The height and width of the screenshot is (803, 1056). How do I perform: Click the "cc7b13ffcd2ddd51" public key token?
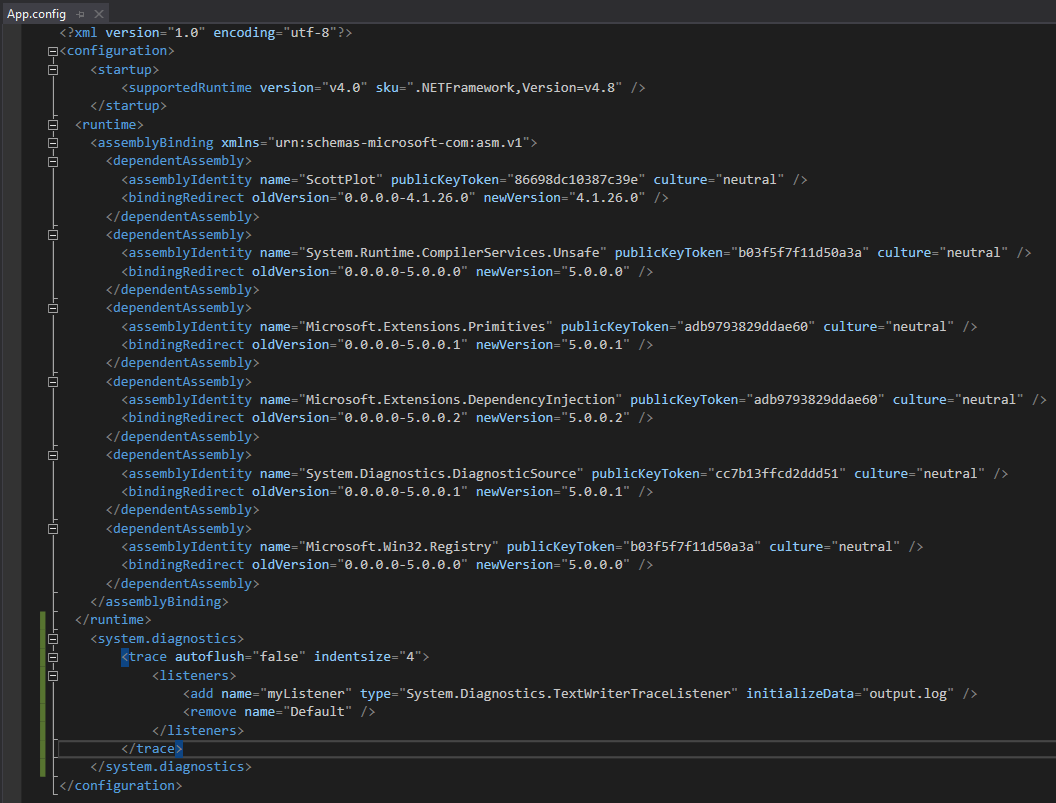[777, 474]
